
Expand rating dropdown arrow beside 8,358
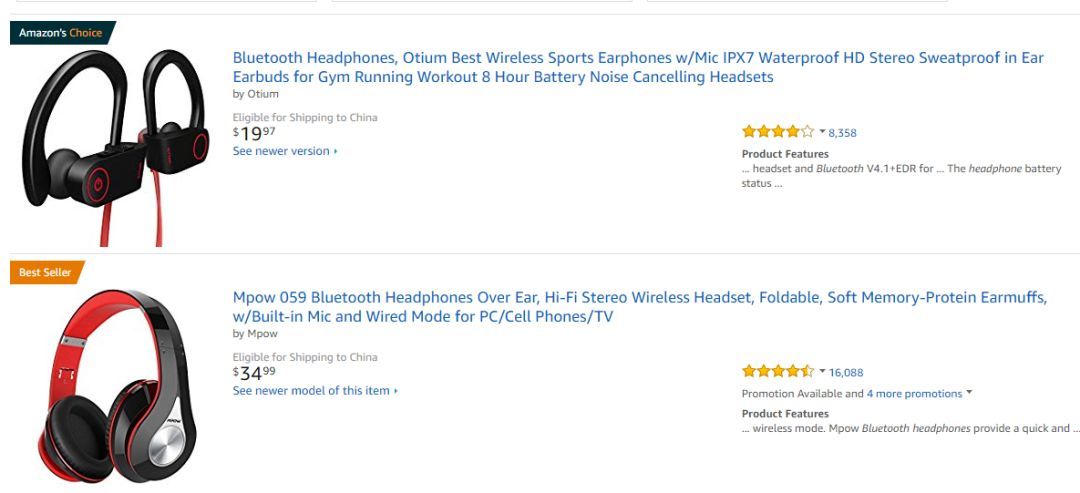pyautogui.click(x=822, y=132)
